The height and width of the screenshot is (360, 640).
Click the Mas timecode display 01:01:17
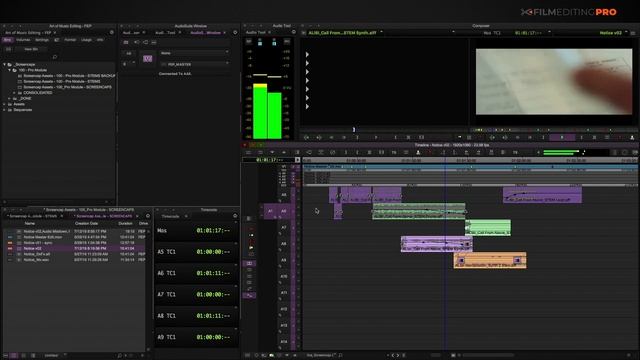coord(213,231)
